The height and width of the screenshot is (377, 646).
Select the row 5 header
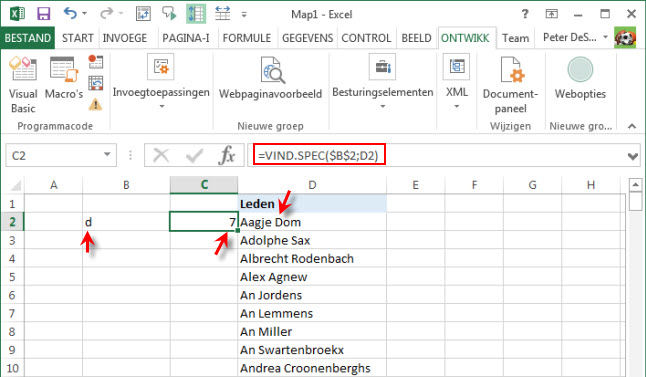pyautogui.click(x=12, y=276)
